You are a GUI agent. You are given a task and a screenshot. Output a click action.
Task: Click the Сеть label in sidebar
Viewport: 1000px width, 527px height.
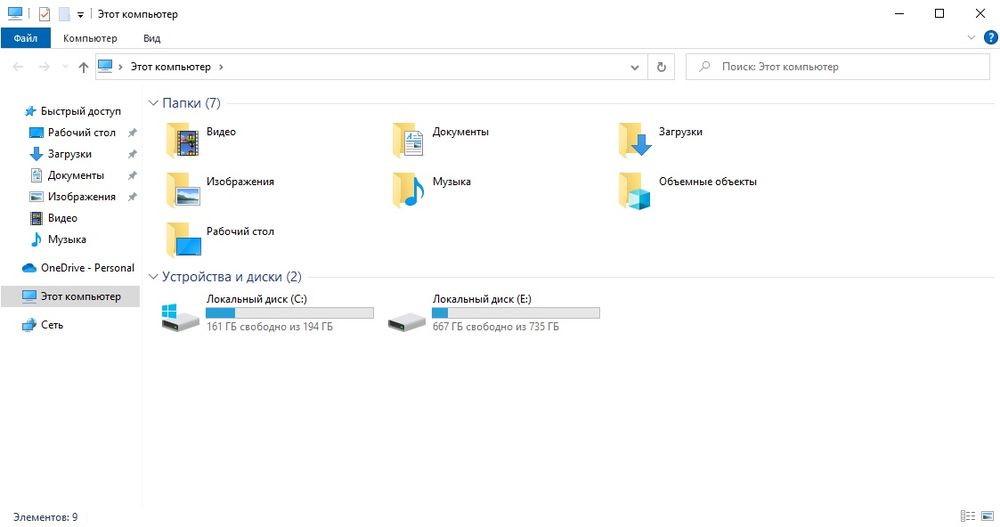tap(52, 325)
